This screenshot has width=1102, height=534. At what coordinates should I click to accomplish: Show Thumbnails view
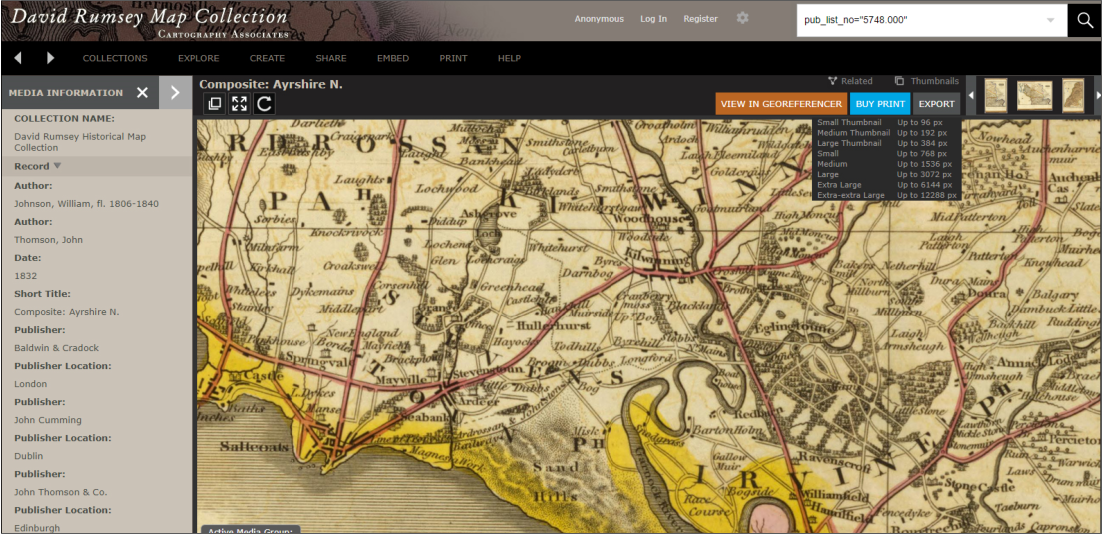click(926, 82)
